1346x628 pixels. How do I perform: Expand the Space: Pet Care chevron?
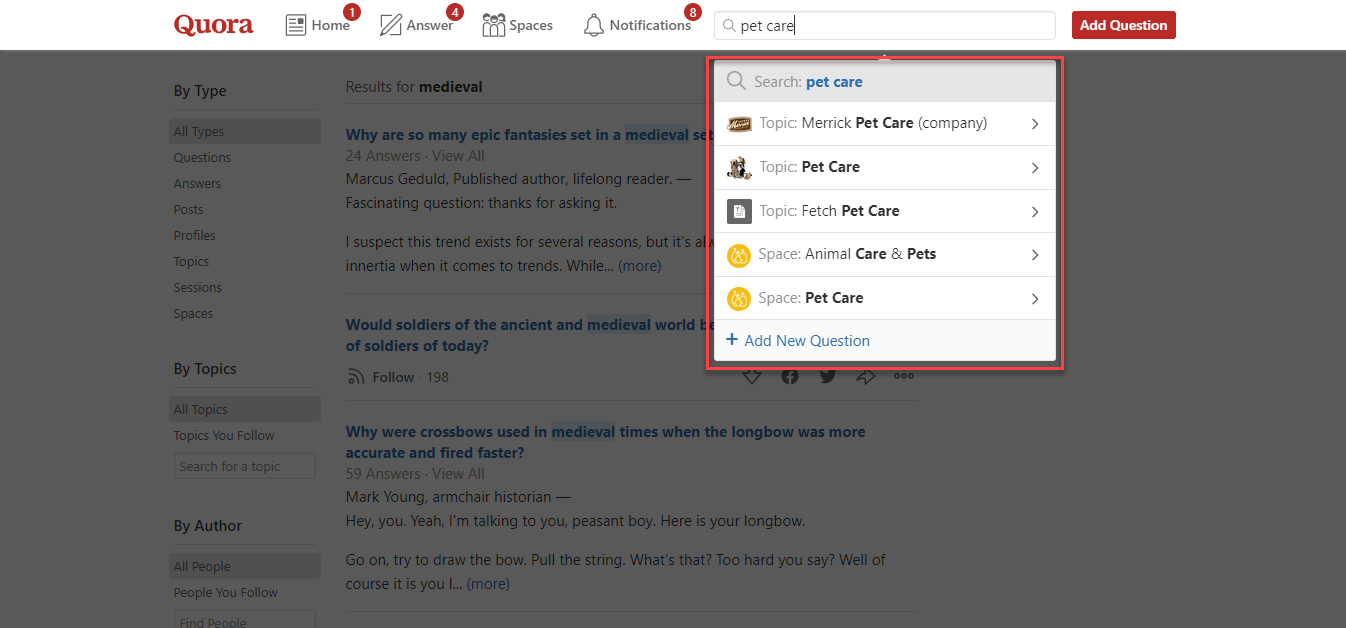1035,298
